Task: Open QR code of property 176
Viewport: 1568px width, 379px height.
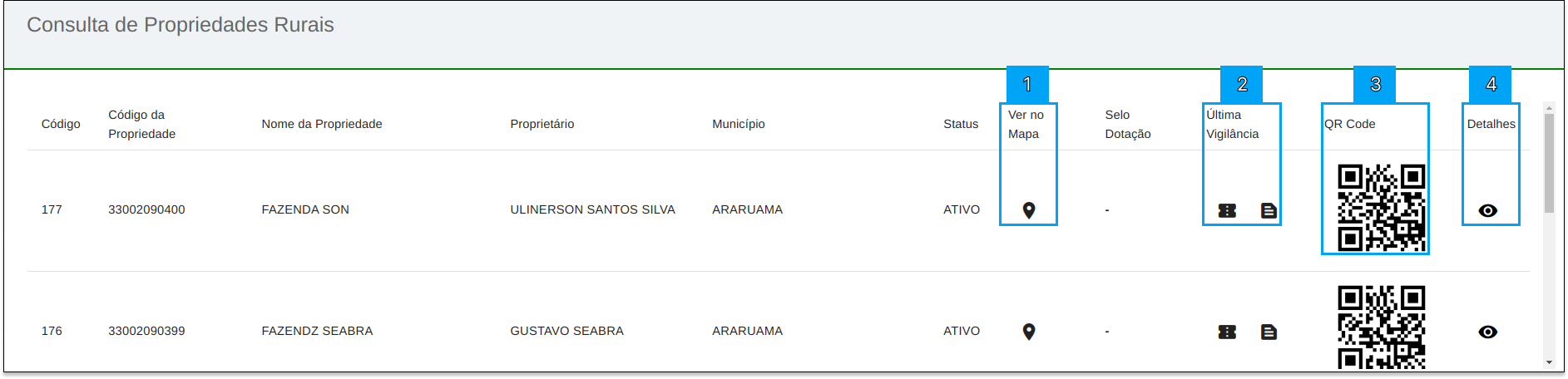Action: pyautogui.click(x=1381, y=327)
